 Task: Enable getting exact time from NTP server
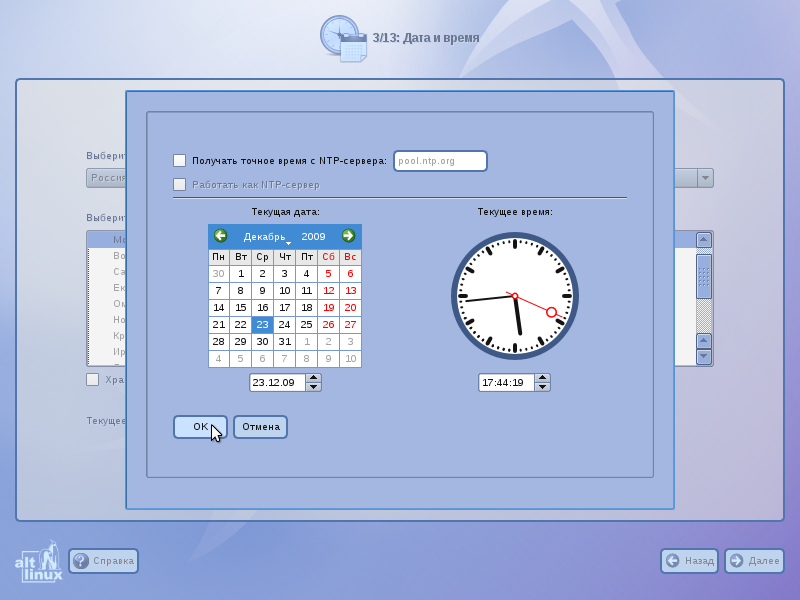click(180, 161)
